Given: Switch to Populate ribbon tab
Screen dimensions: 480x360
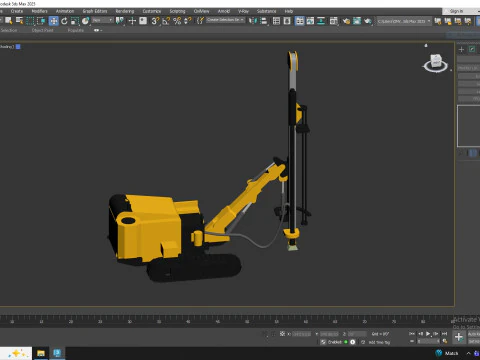Looking at the screenshot, I should pyautogui.click(x=76, y=30).
